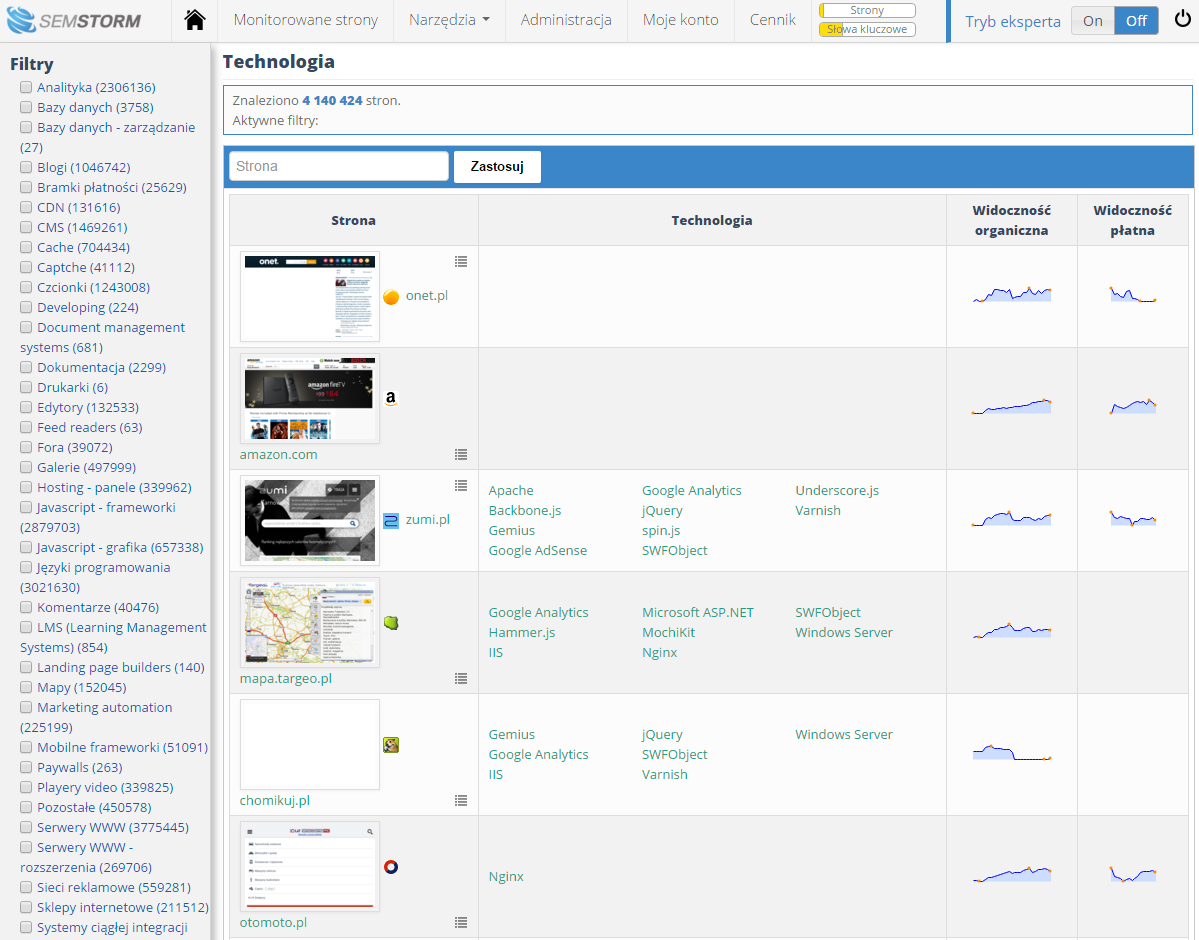Open list menu icon for chomikuj.pl

[461, 800]
